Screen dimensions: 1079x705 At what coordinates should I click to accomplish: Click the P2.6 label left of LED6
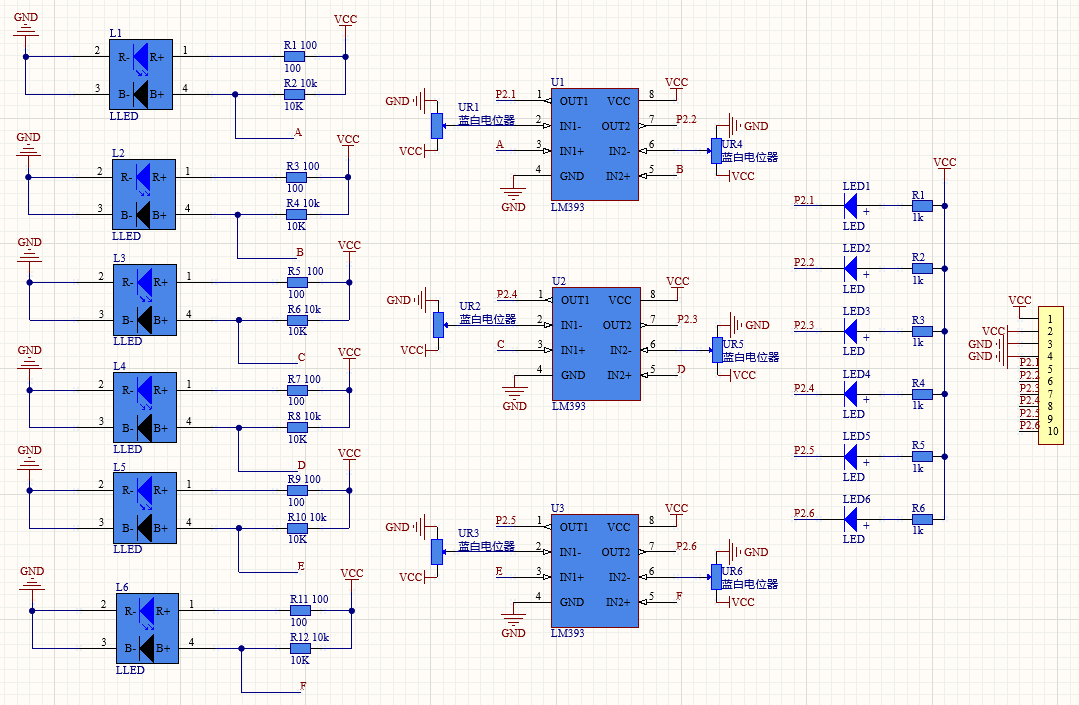pyautogui.click(x=804, y=513)
